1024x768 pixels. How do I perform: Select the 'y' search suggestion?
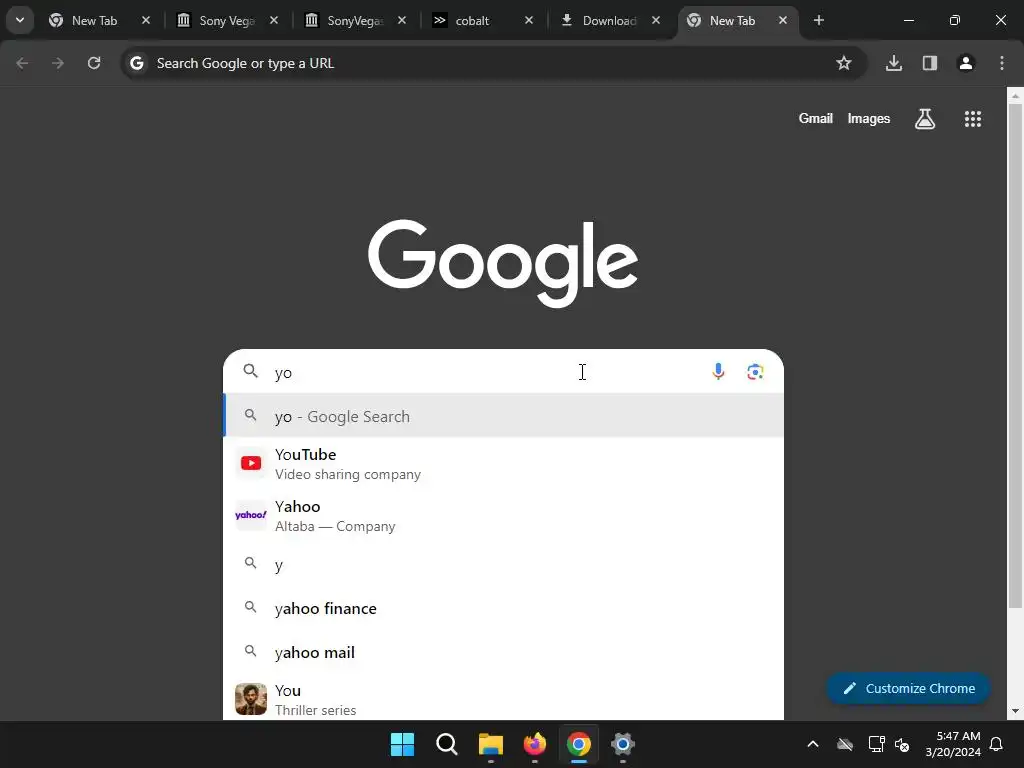(503, 564)
